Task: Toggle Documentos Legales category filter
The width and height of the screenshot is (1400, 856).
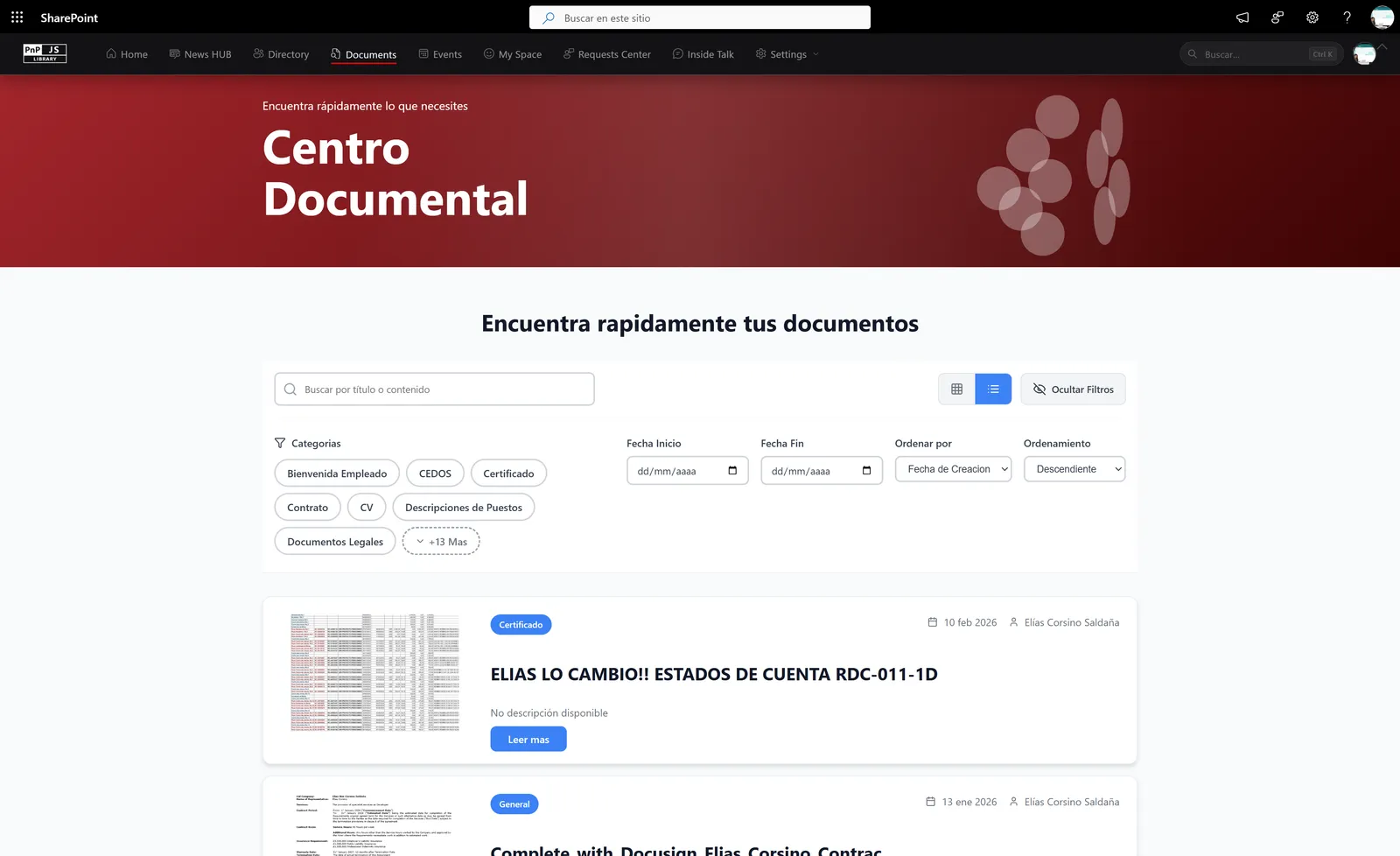Action: pyautogui.click(x=335, y=542)
